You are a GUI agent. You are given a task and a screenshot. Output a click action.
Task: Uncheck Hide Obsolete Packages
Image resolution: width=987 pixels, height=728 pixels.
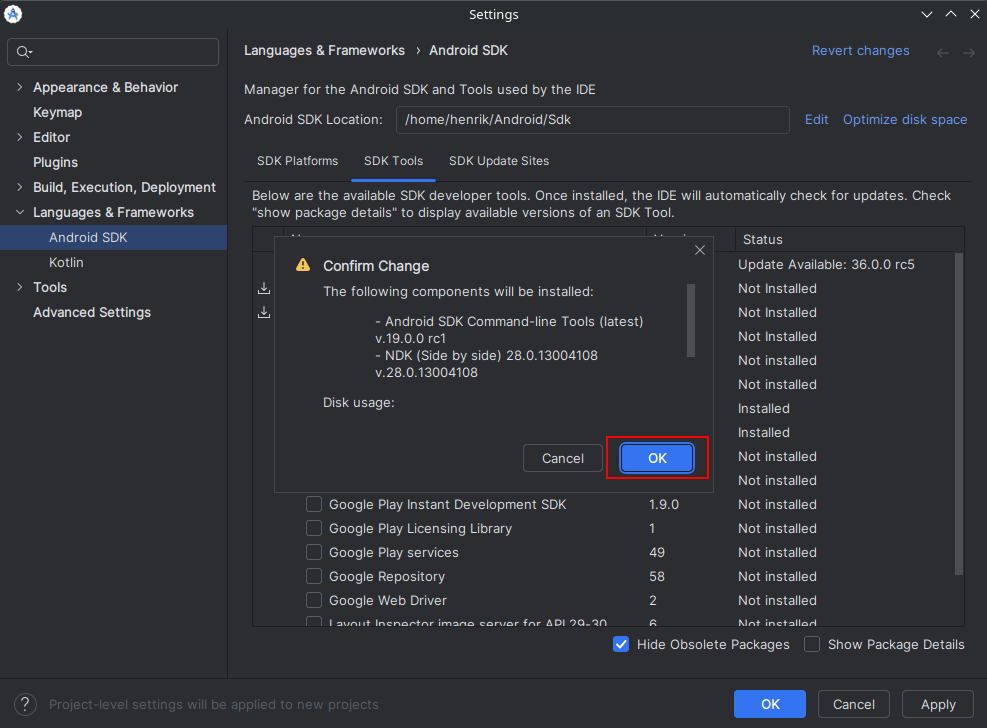tap(621, 644)
